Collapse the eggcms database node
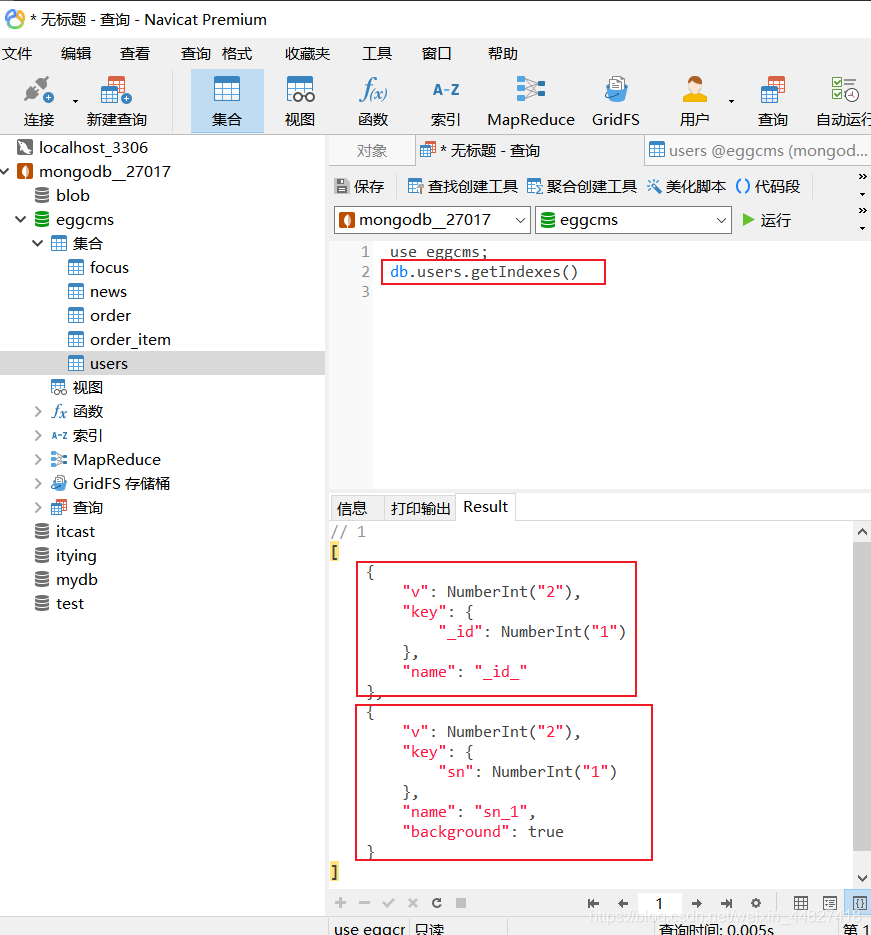 [x=20, y=219]
